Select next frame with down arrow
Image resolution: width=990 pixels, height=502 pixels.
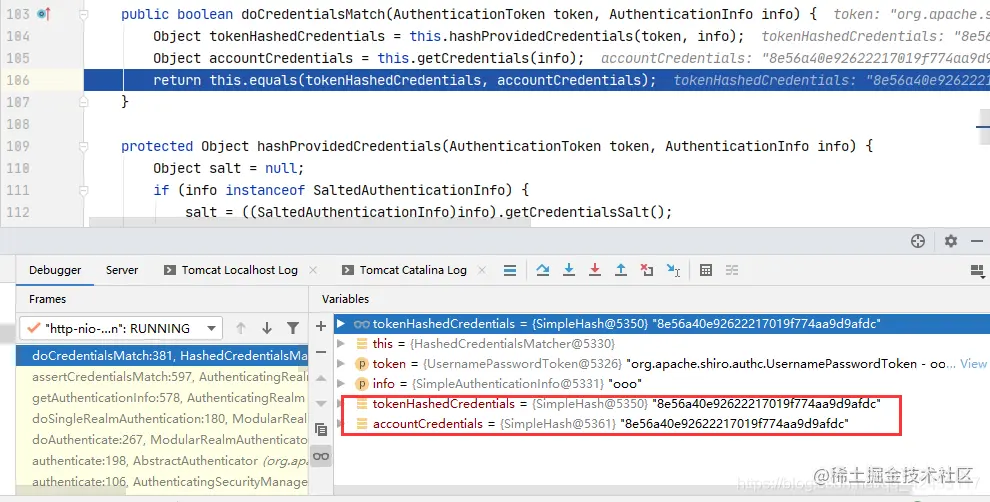[x=266, y=328]
